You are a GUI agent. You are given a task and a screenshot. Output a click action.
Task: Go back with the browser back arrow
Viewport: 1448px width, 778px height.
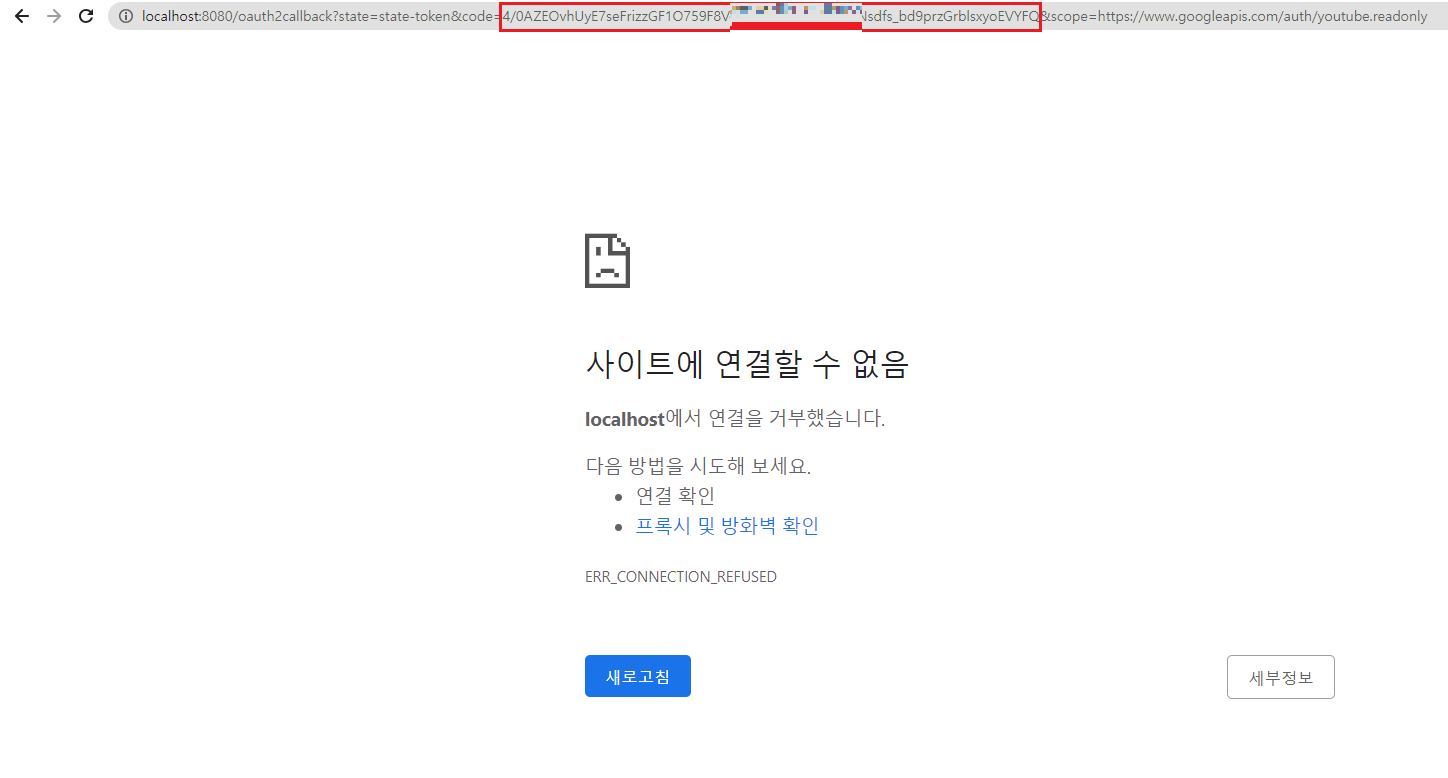tap(22, 16)
